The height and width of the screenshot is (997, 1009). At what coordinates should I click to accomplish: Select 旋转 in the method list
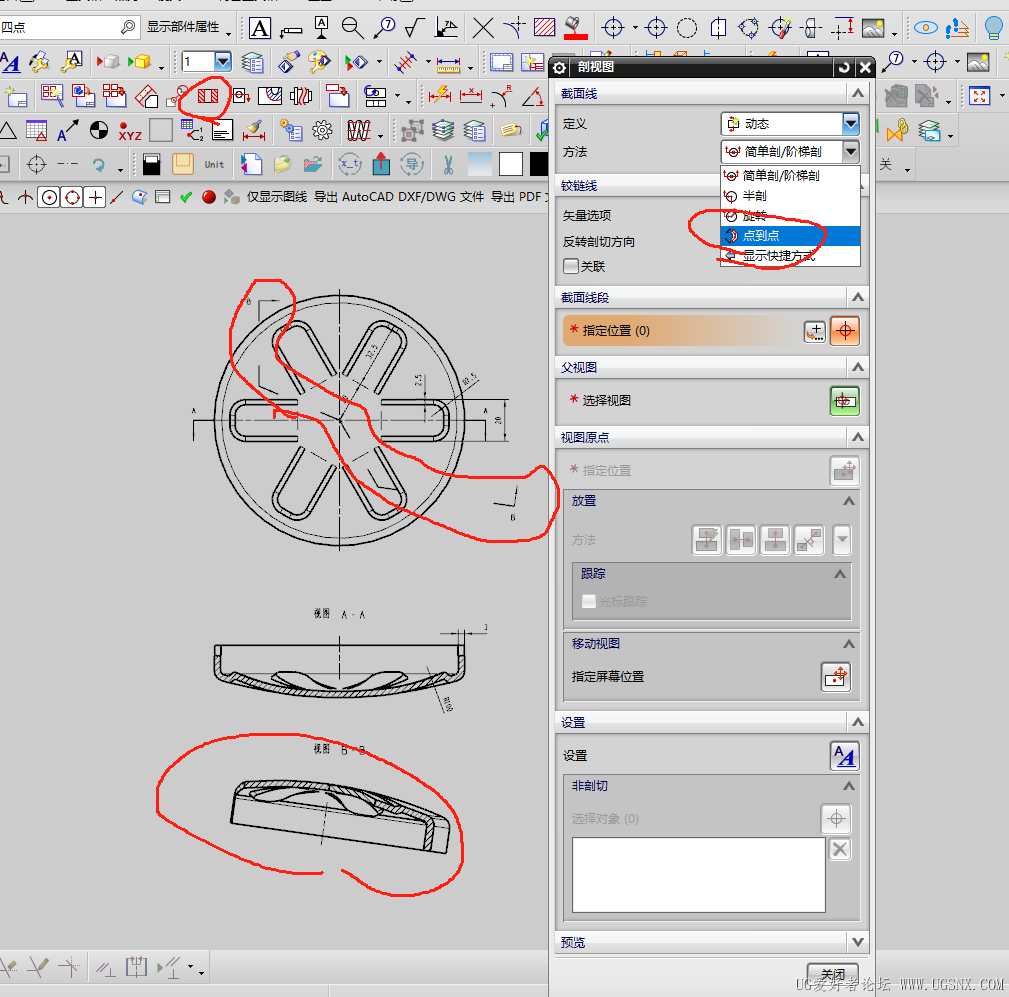(790, 216)
